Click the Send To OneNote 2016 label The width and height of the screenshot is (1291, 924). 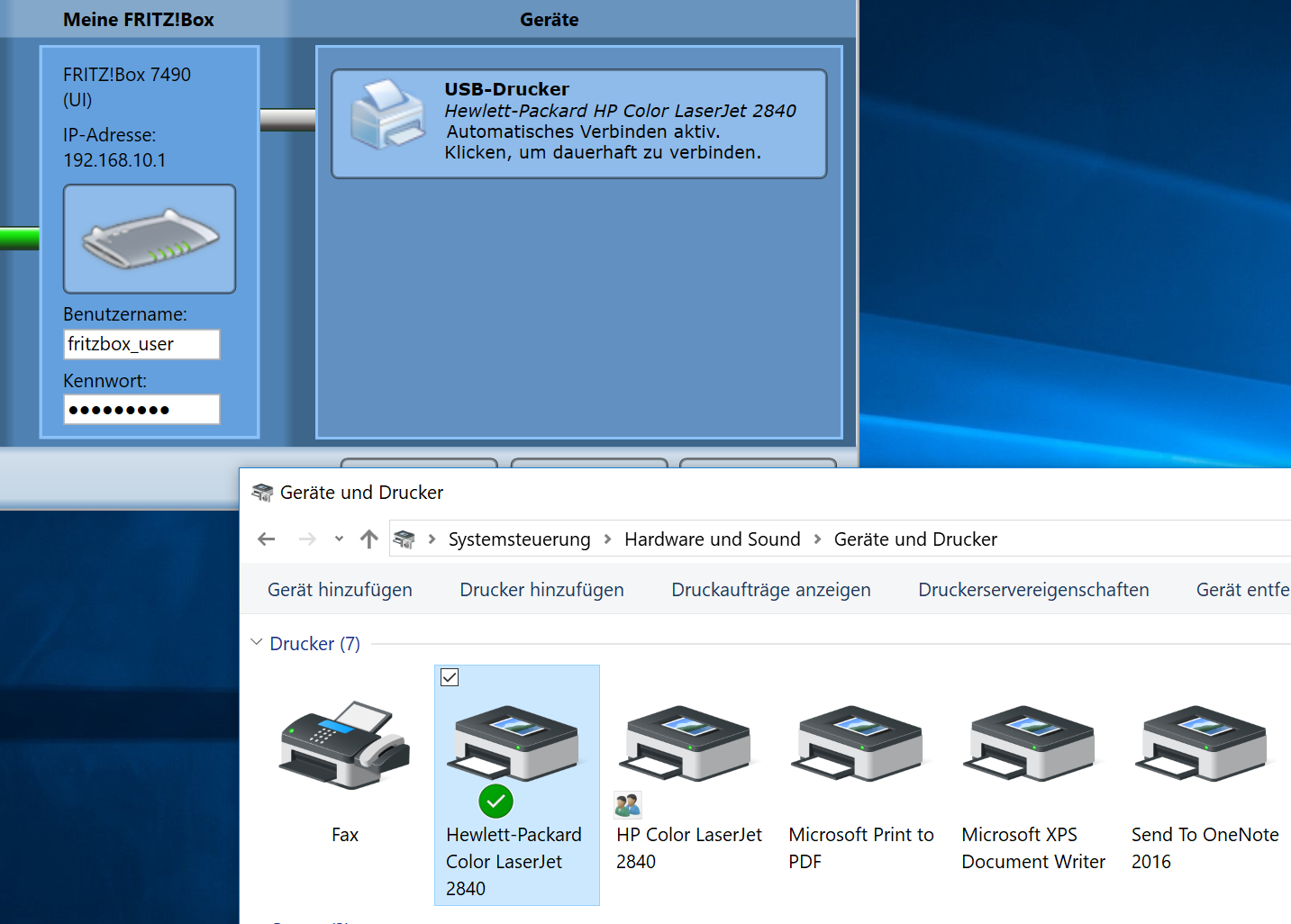[x=1205, y=848]
